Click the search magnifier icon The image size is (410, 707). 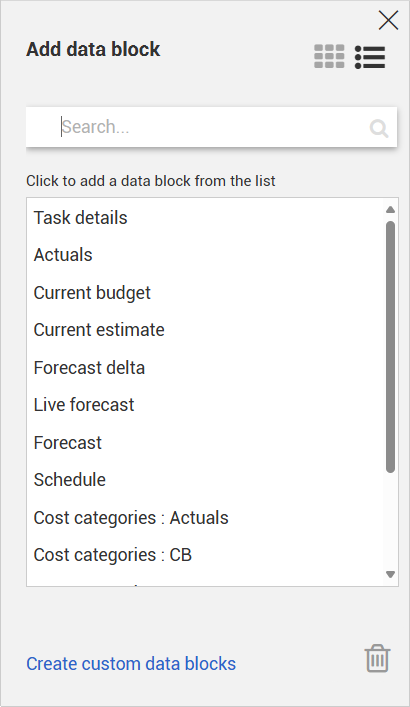379,128
